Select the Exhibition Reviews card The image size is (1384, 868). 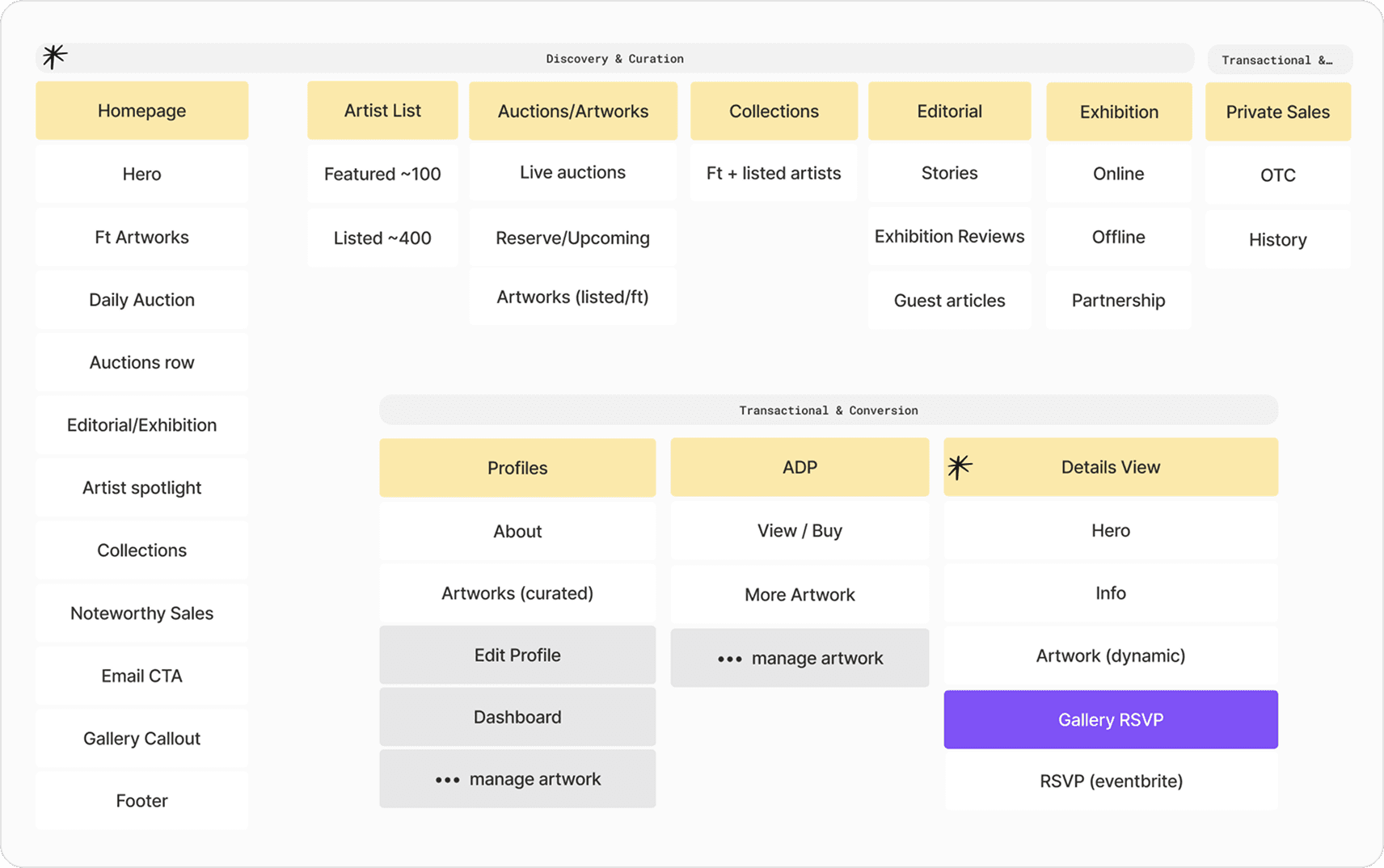[949, 237]
